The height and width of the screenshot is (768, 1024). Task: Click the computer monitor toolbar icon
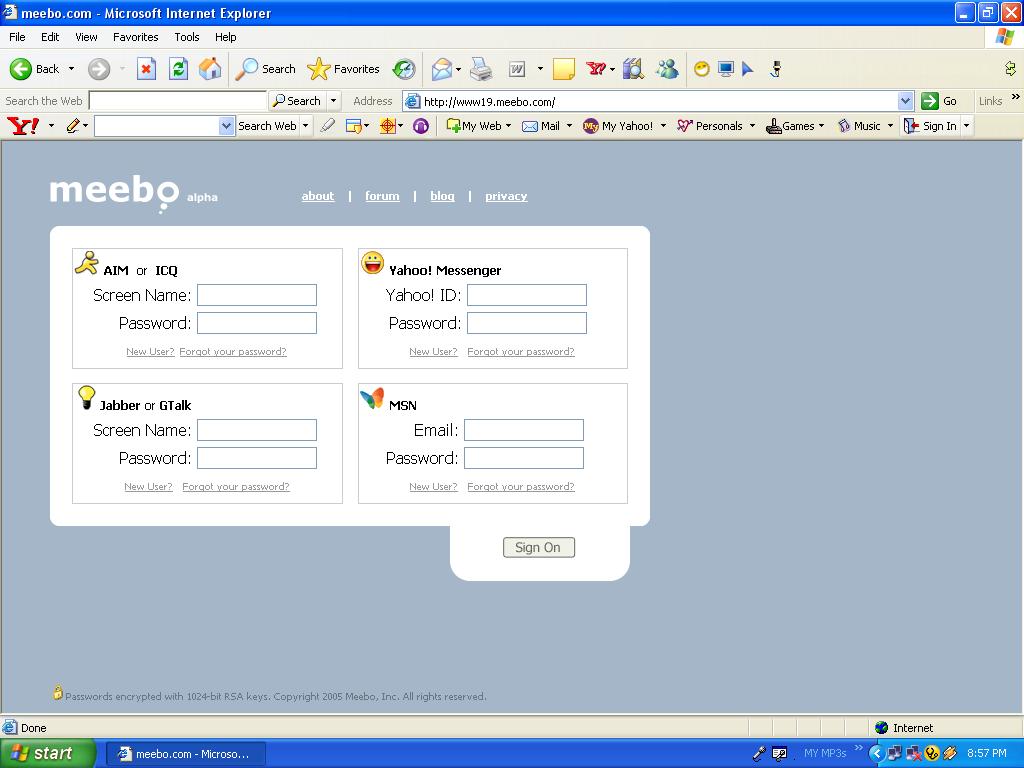click(726, 69)
